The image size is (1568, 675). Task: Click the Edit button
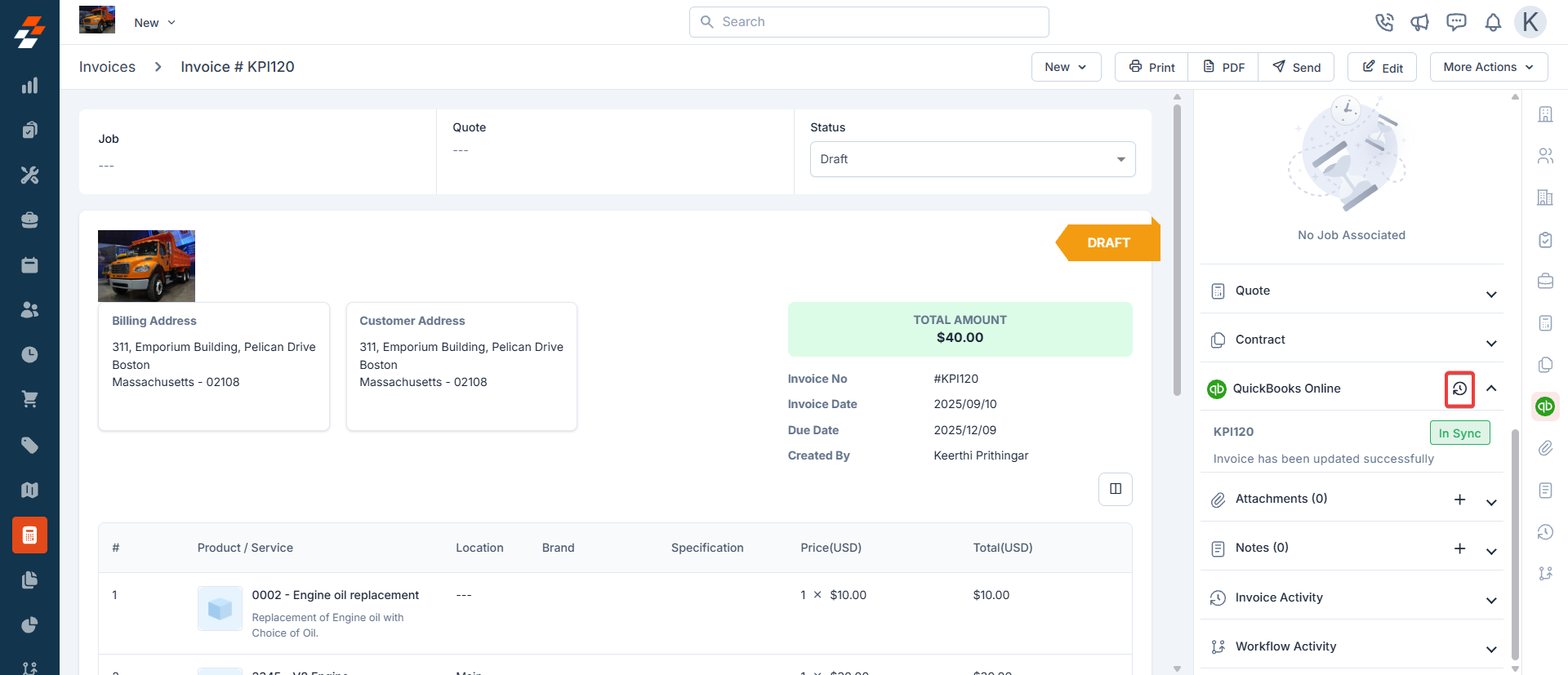(1382, 67)
